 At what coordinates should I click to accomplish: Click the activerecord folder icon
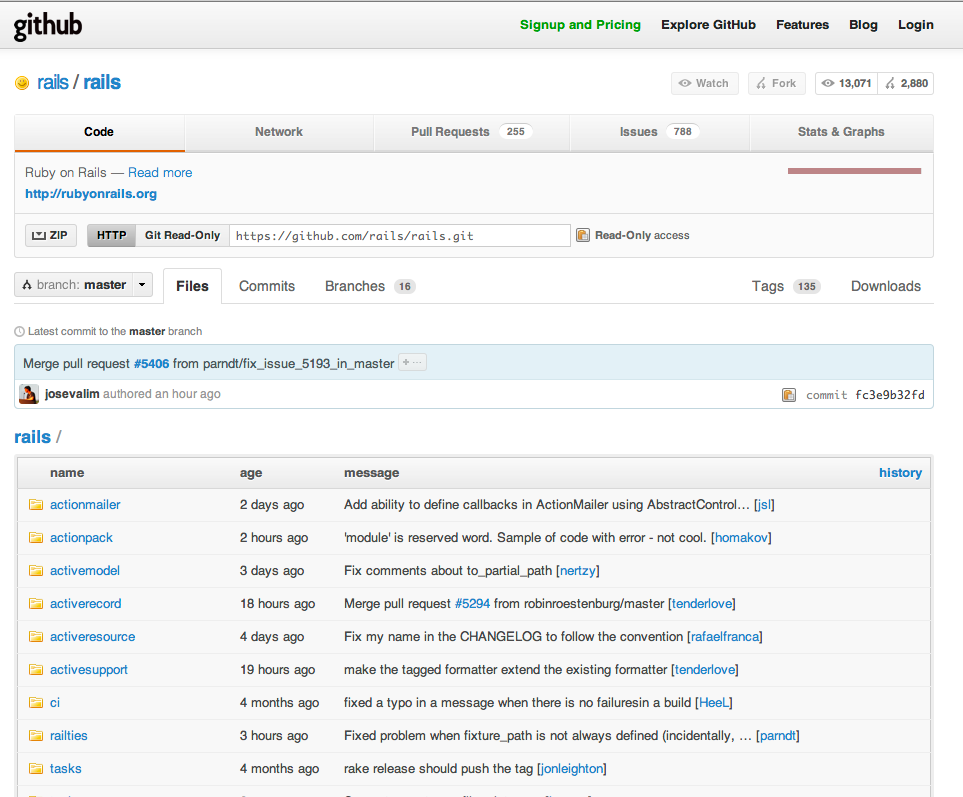(x=36, y=604)
